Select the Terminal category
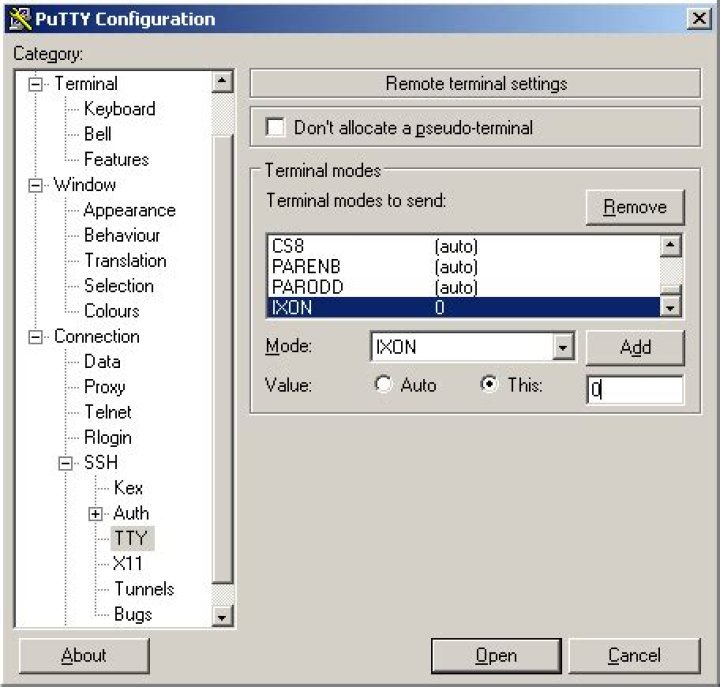Viewport: 720px width, 687px height. click(x=86, y=84)
